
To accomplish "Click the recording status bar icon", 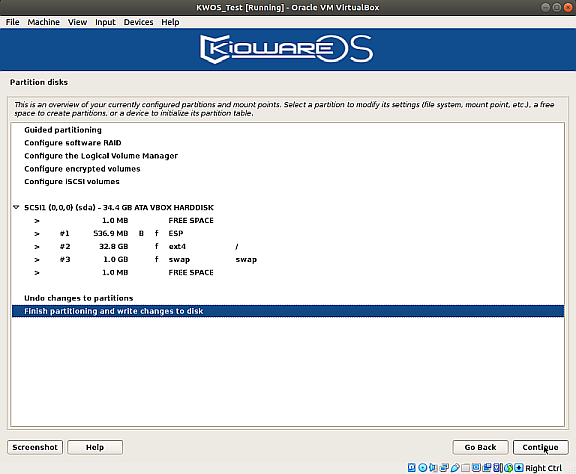I will point(487,468).
